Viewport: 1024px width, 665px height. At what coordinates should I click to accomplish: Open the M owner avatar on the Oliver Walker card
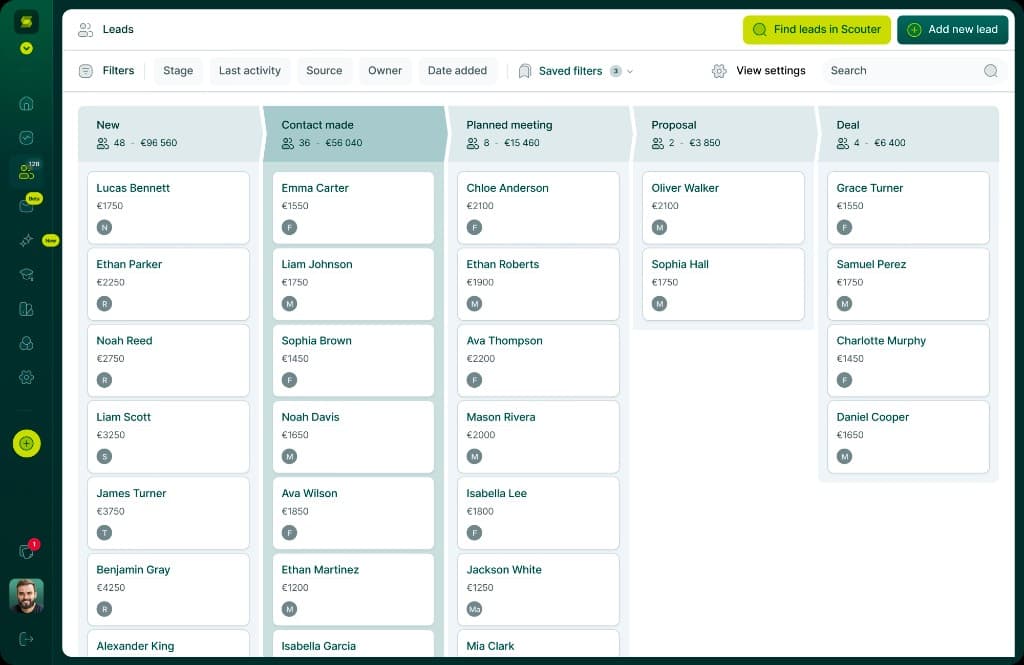(660, 227)
